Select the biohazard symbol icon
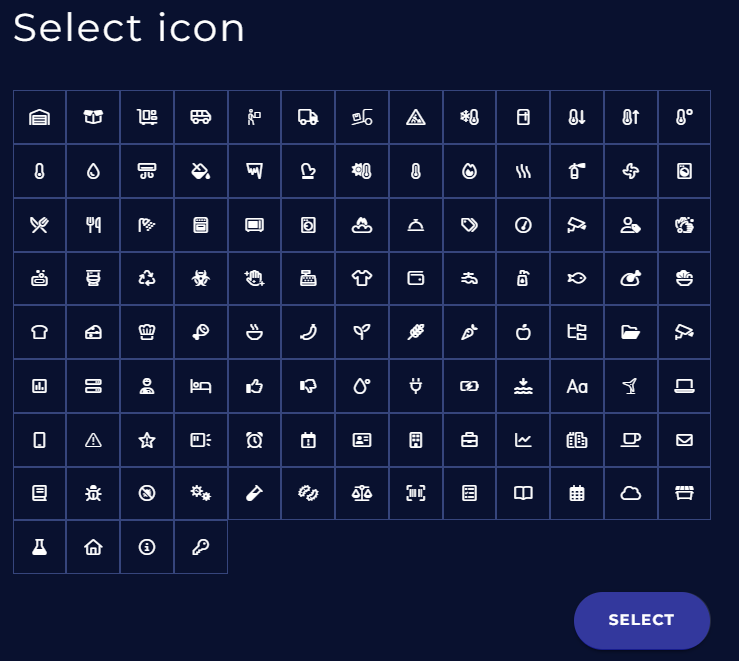The width and height of the screenshot is (739, 661). 201,279
